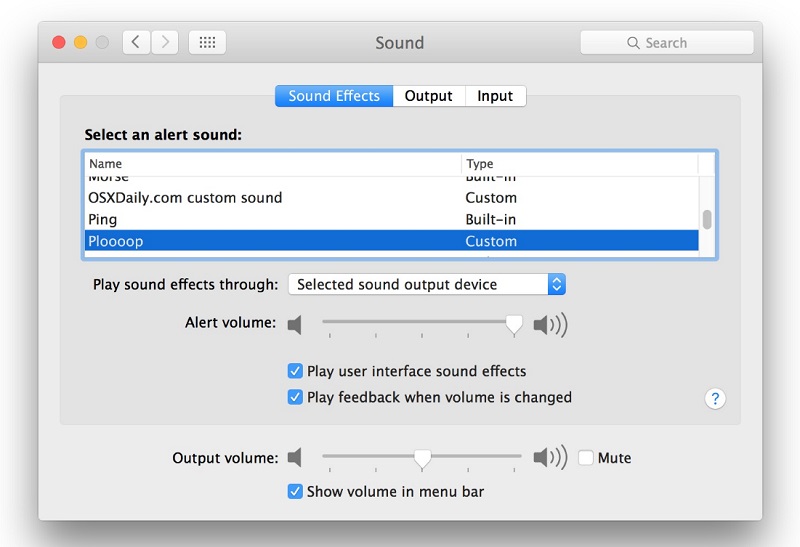Click the Output volume slider knob
800x547 pixels.
pyautogui.click(x=422, y=458)
